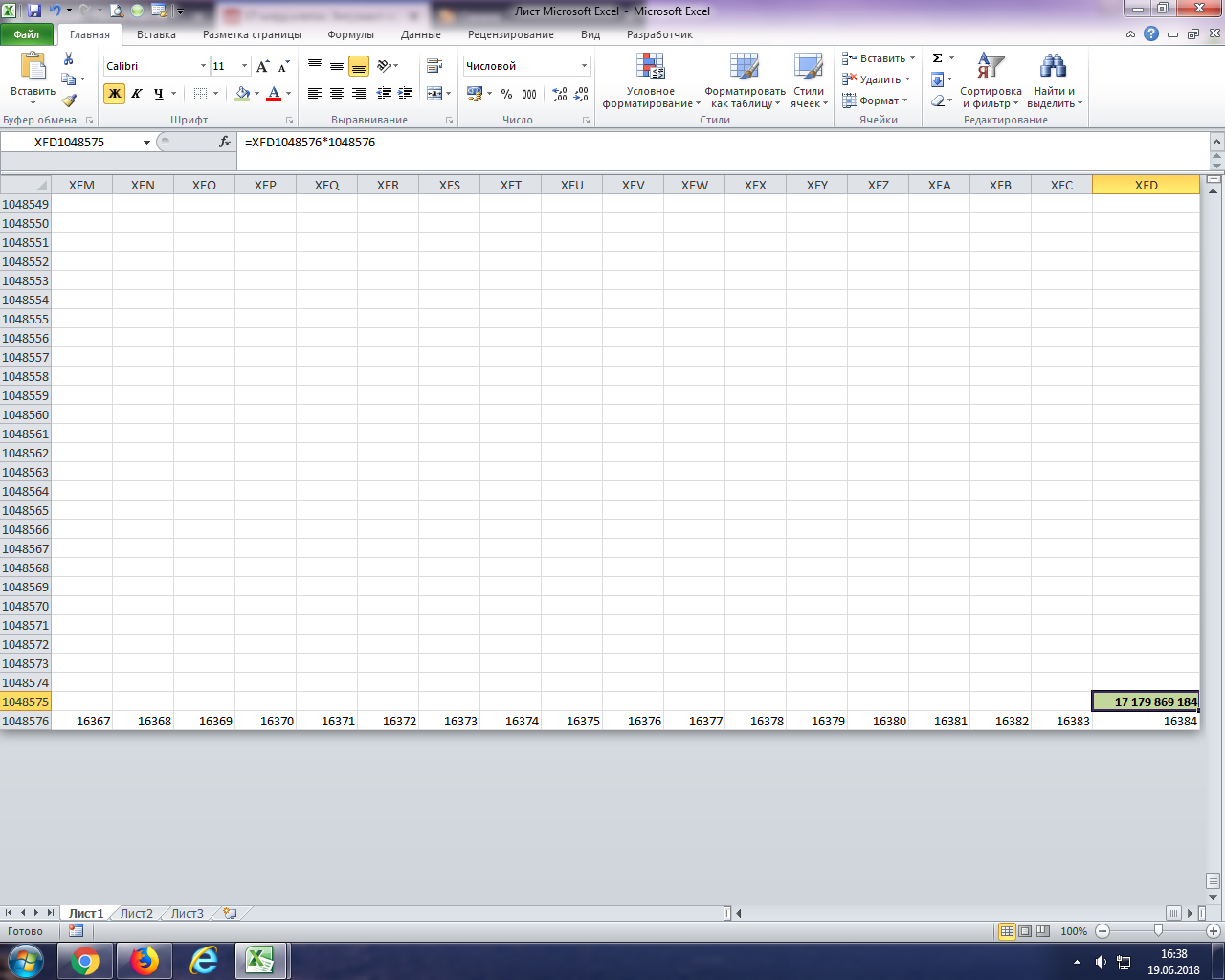Toggle Bold (Ж) formatting

(x=114, y=94)
